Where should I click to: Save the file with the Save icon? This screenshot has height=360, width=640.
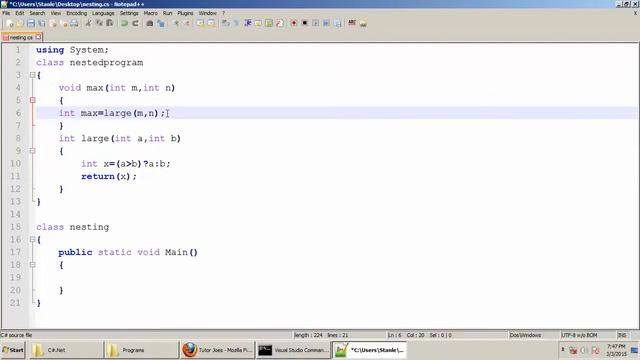pos(31,23)
